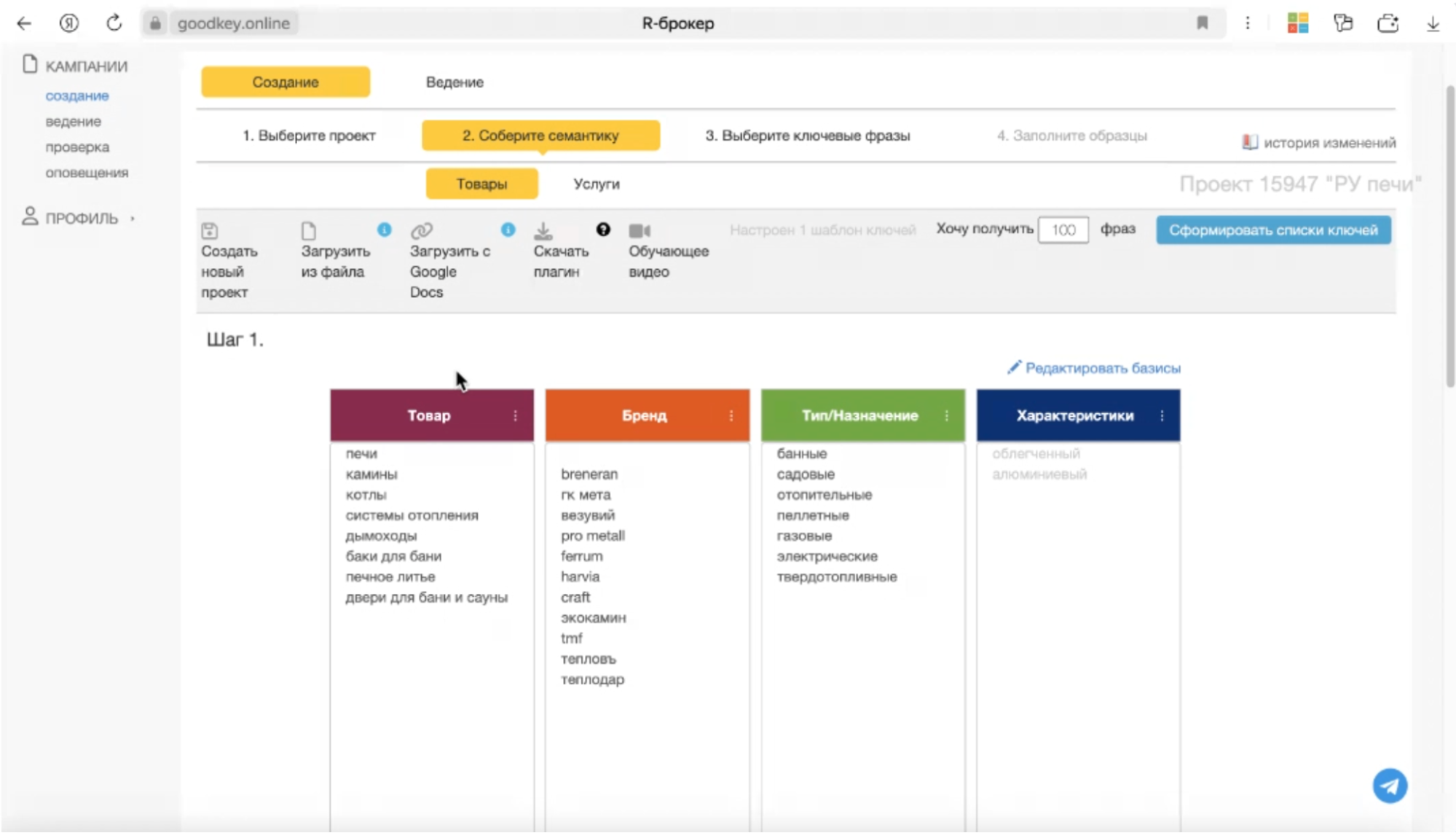Click Скачать плагин download icon
Viewport: 1456px width, 833px height.
tap(543, 231)
